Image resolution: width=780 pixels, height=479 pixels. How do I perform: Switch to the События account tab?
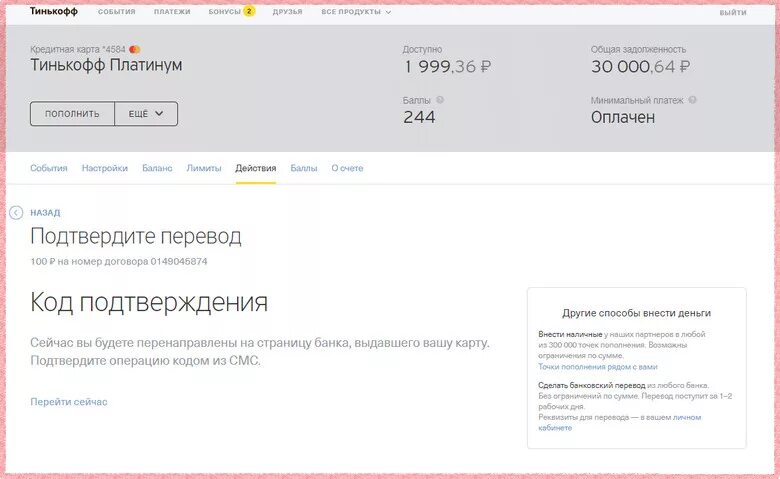point(49,168)
